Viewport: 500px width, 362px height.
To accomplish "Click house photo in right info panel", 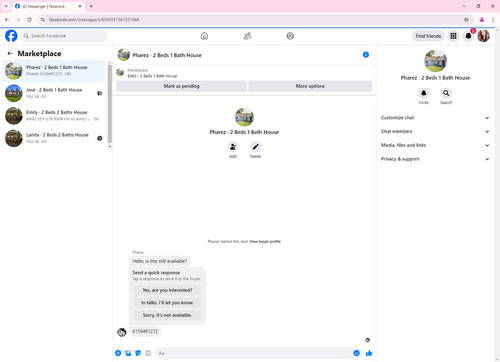I will click(435, 61).
